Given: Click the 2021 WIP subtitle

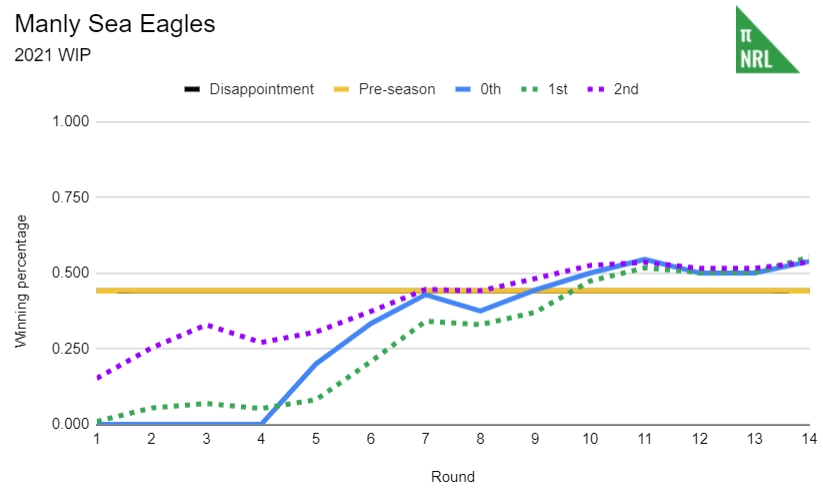Looking at the screenshot, I should 53,54.
